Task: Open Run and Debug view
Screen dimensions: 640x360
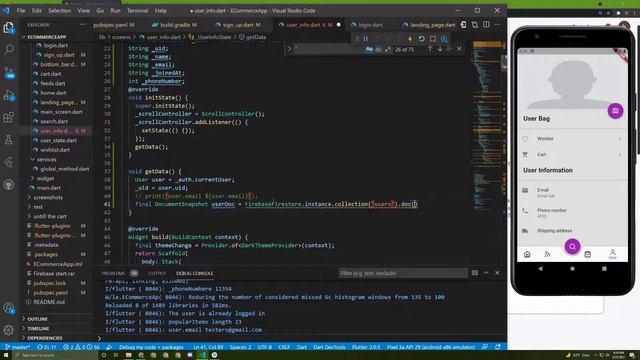Action: click(9, 96)
